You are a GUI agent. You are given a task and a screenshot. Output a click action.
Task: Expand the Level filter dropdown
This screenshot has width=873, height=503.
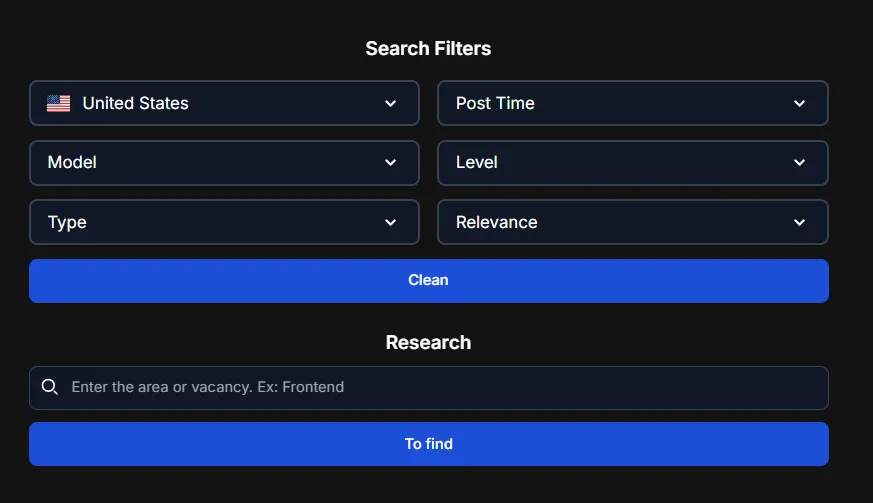tap(633, 163)
